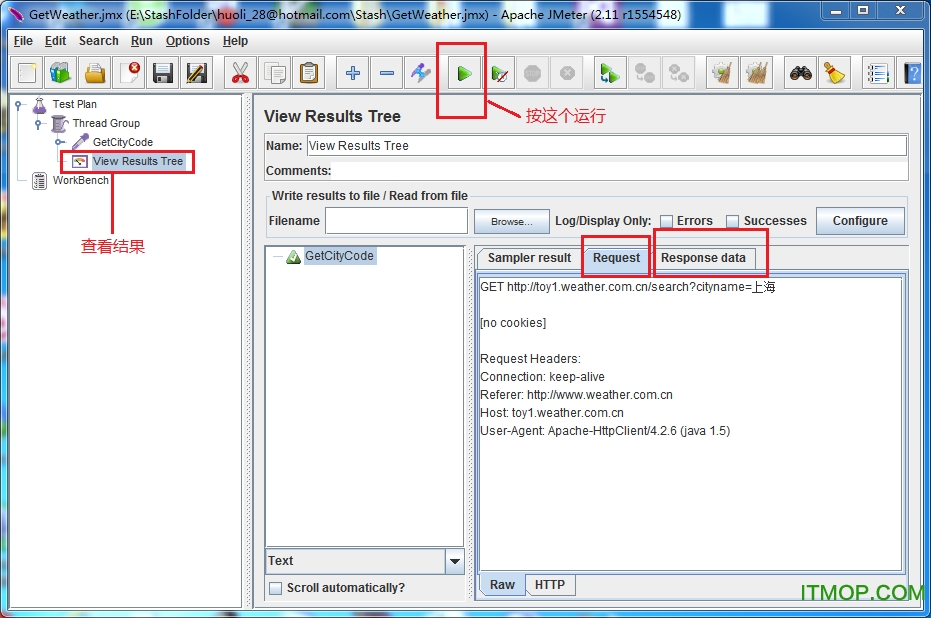
Task: Click the Filename input field
Action: click(x=396, y=221)
